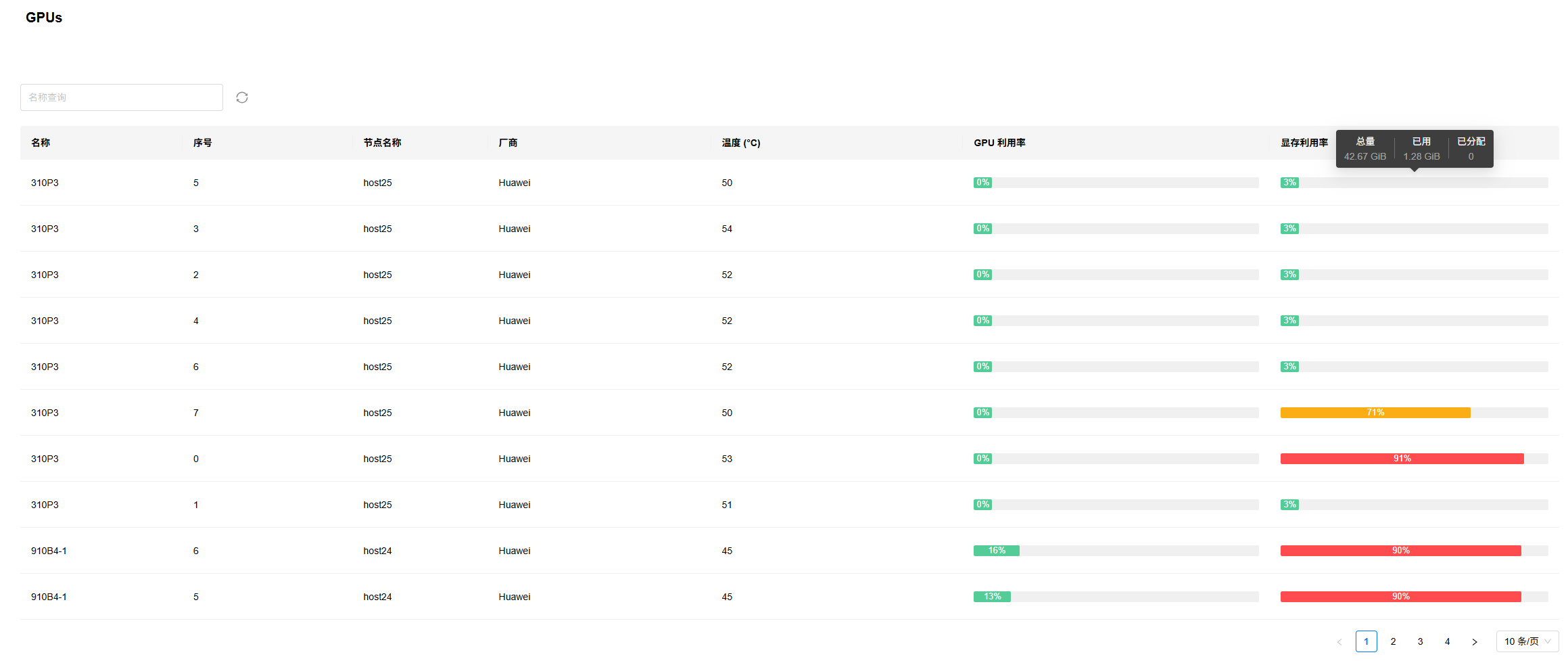Click the GPU 利用率 column header
Image resolution: width=1568 pixels, height=661 pixels.
coord(999,143)
